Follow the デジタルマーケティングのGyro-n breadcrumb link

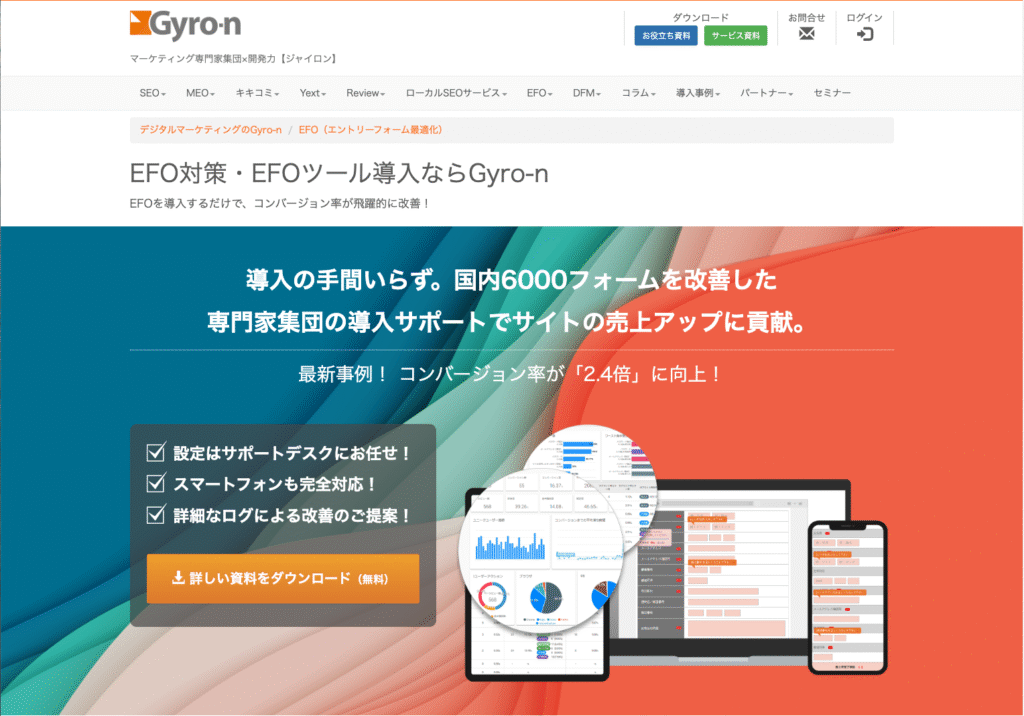[210, 130]
